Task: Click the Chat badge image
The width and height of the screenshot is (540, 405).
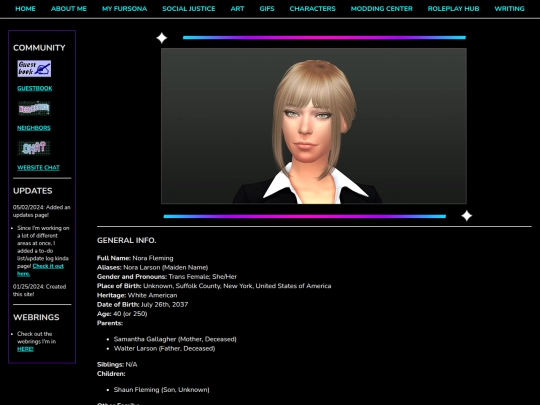Action: (x=34, y=148)
